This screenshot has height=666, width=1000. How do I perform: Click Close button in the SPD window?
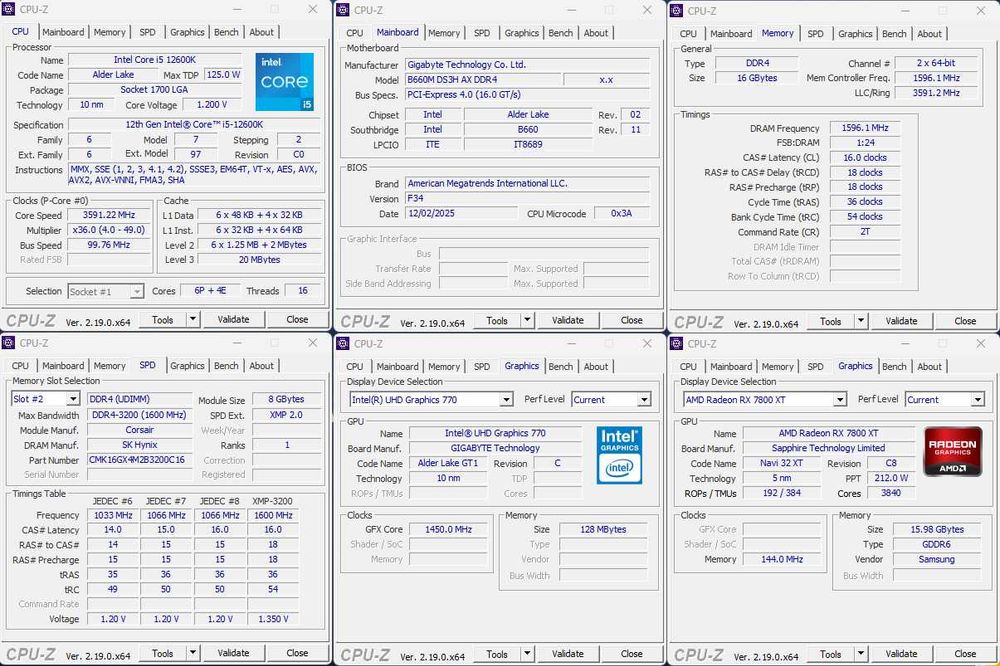pyautogui.click(x=297, y=653)
